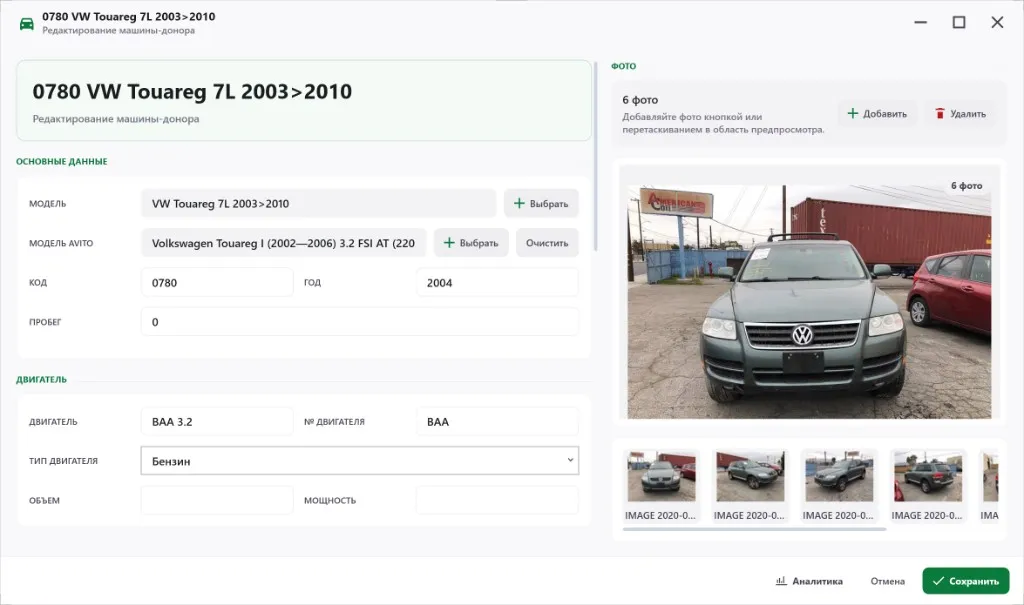Screen dimensions: 1024x605
Task: Click the ПРОБЕГ field containing 0
Action: (x=359, y=321)
